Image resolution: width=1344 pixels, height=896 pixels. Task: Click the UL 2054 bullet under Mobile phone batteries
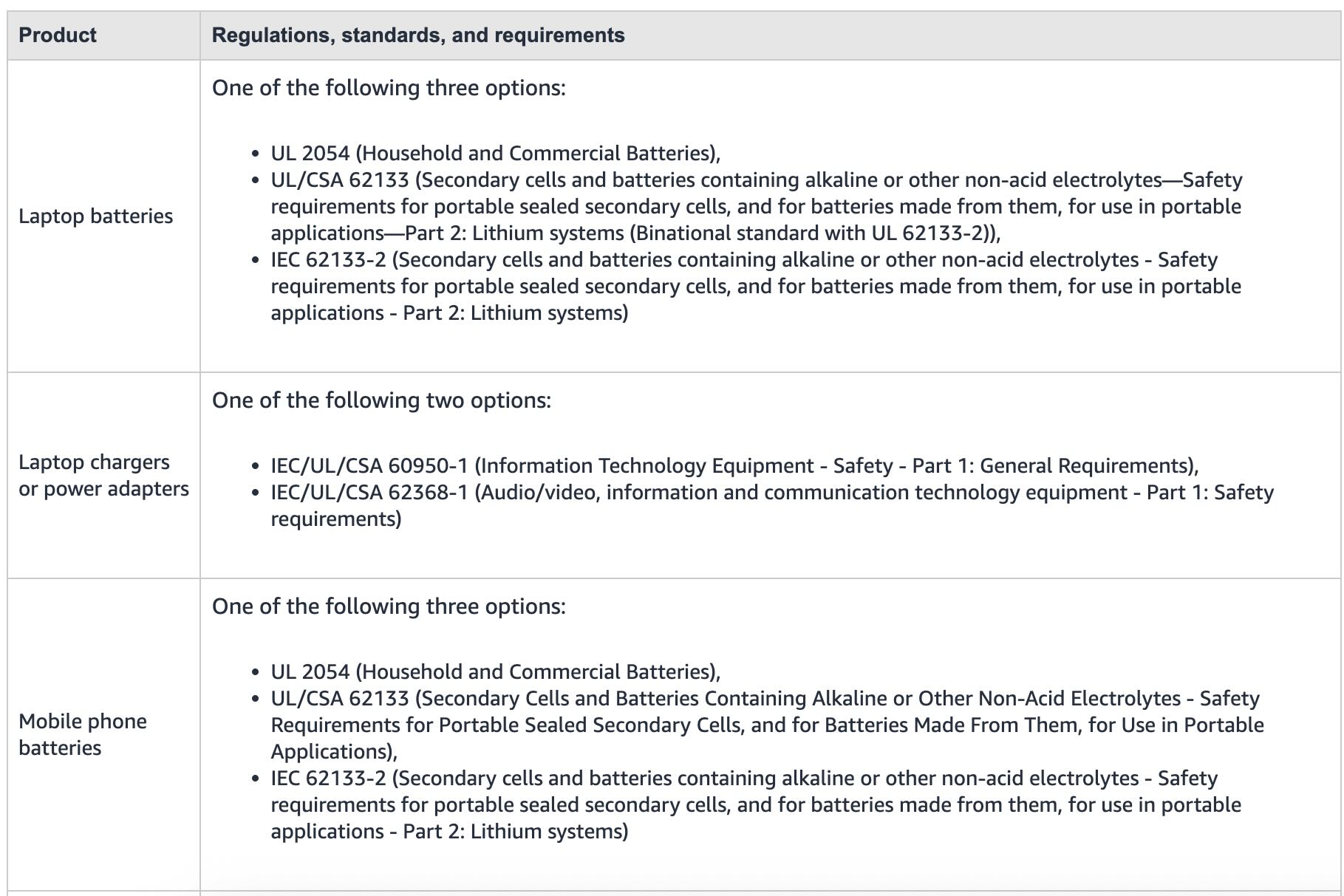[x=495, y=672]
